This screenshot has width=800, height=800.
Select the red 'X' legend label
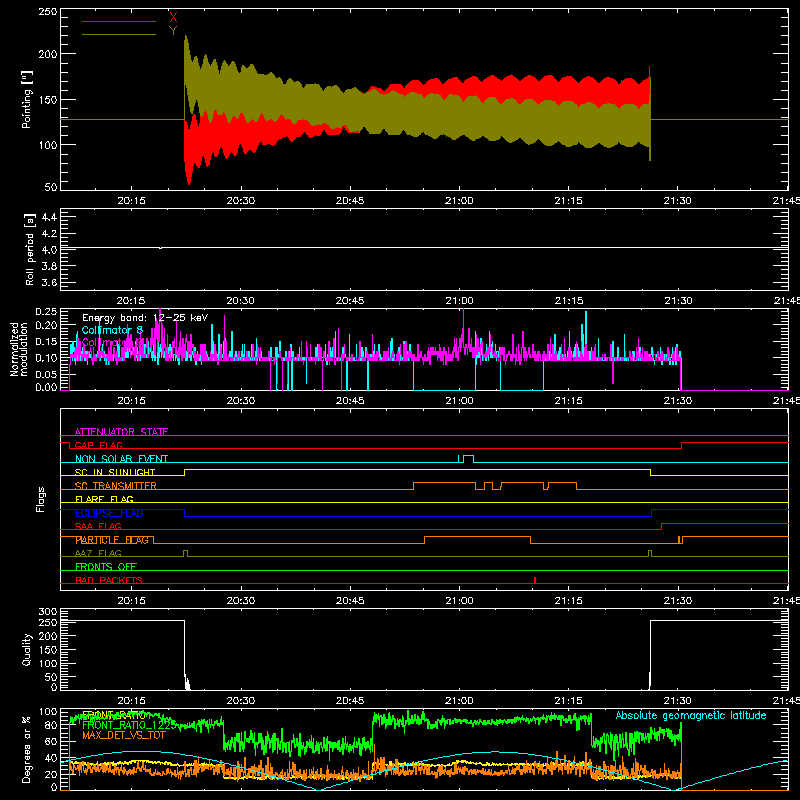pyautogui.click(x=173, y=18)
